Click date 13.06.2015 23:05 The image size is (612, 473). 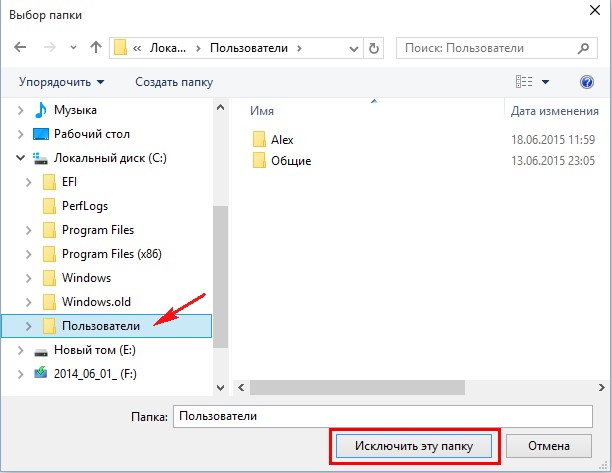(553, 161)
